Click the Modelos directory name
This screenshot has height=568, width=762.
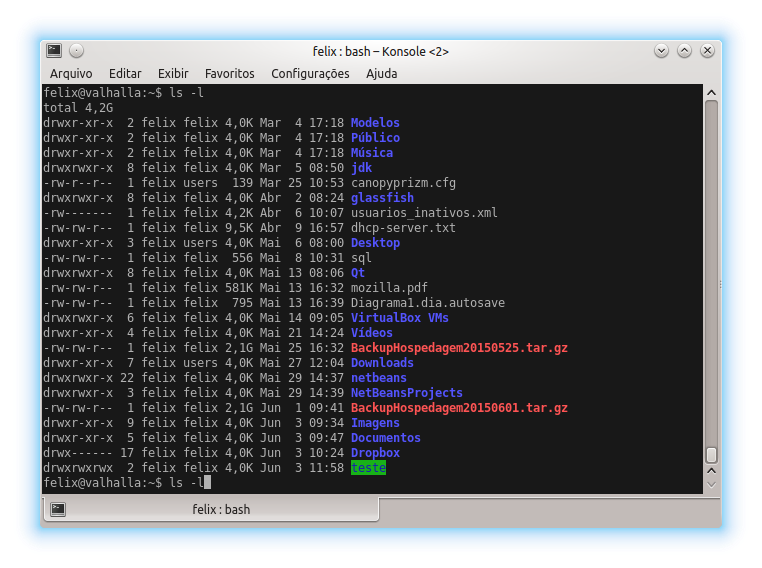click(375, 123)
